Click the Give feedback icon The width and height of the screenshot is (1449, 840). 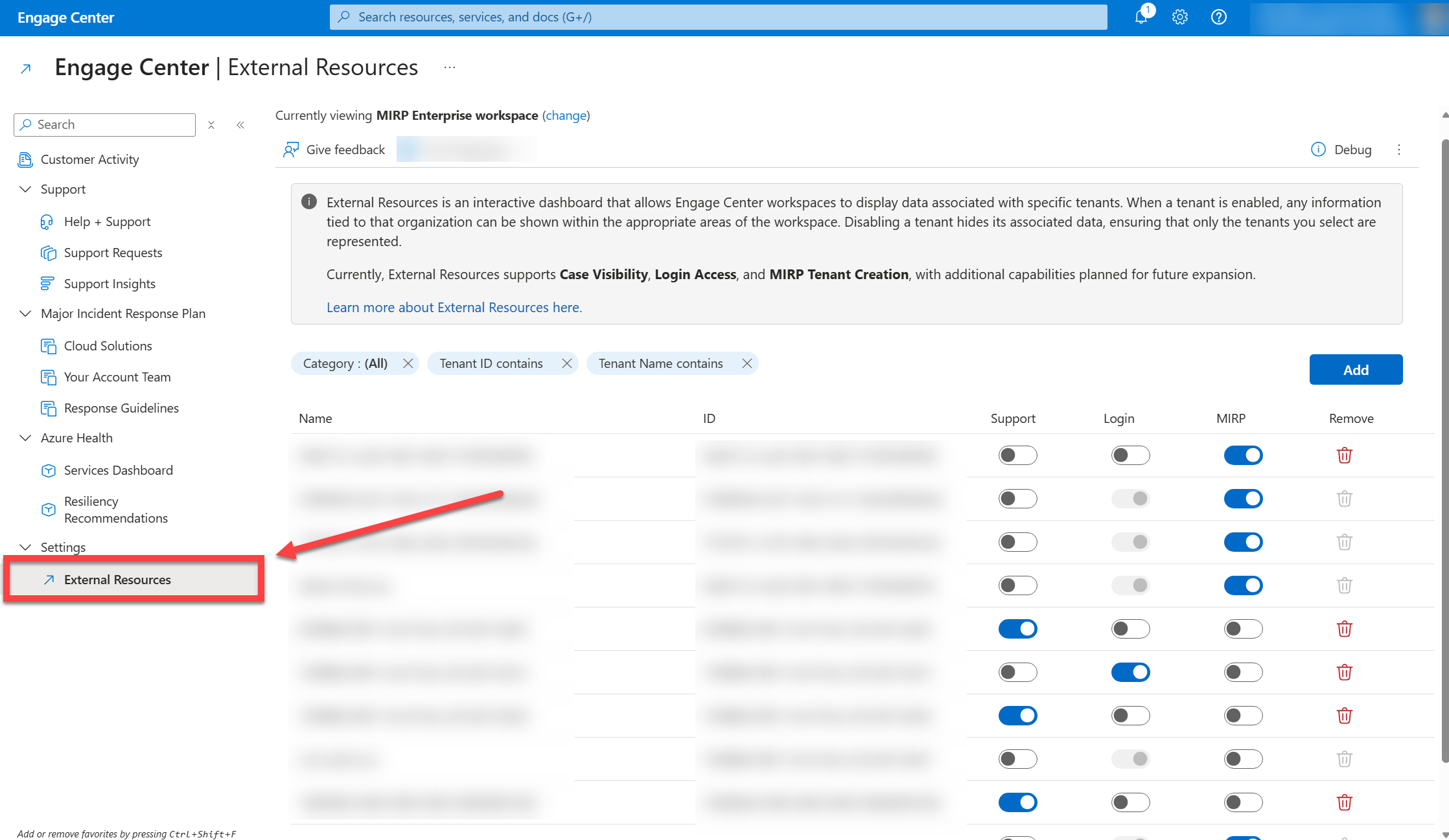(291, 150)
